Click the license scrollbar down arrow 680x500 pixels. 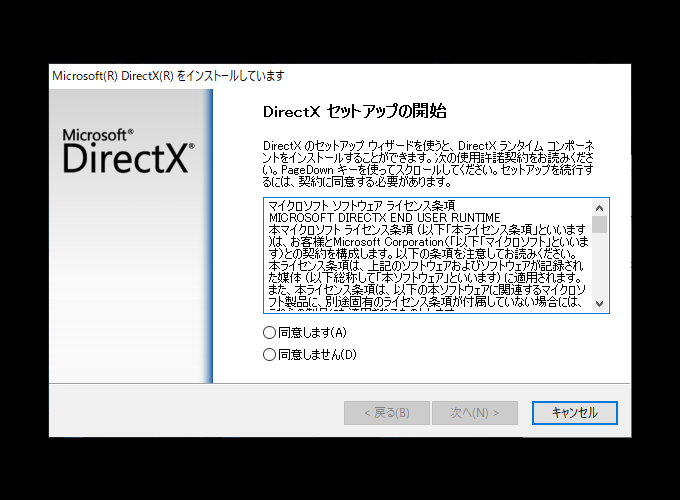[600, 304]
